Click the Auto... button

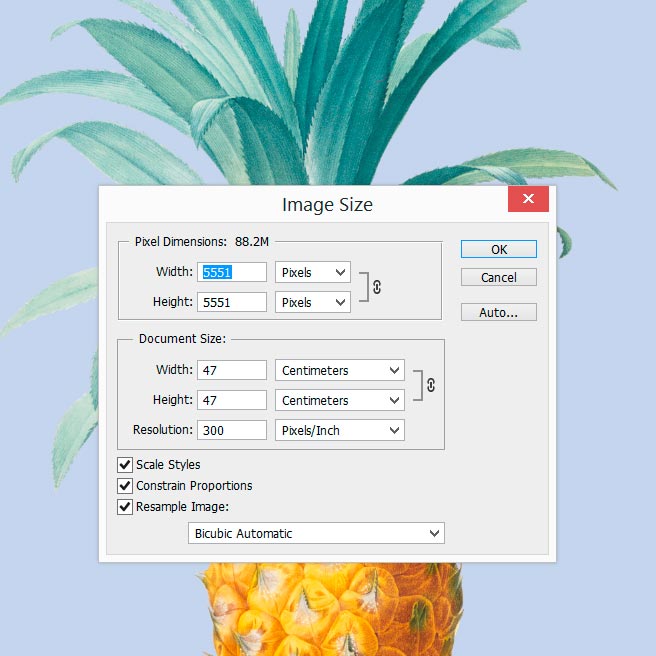pos(499,312)
